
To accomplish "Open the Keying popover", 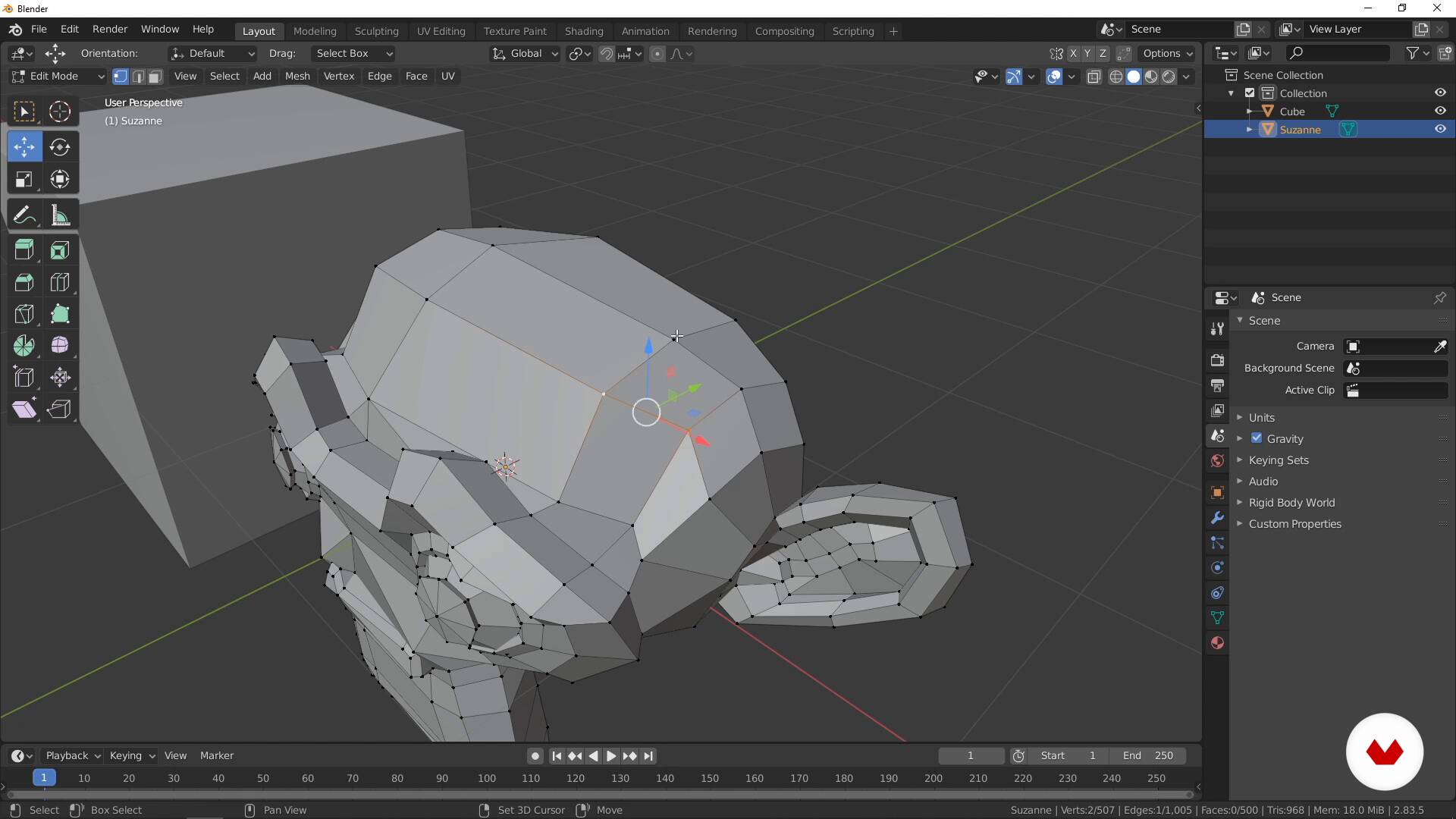I will tap(131, 756).
